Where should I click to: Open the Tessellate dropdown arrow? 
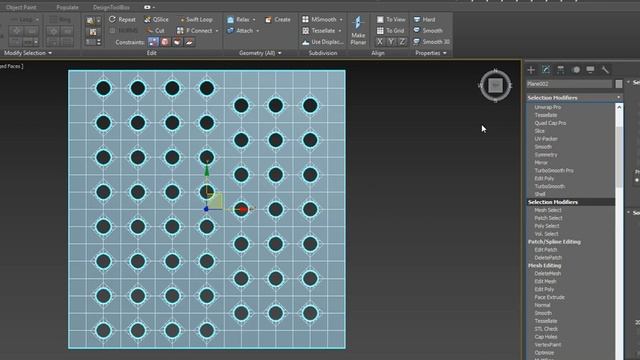[340, 31]
